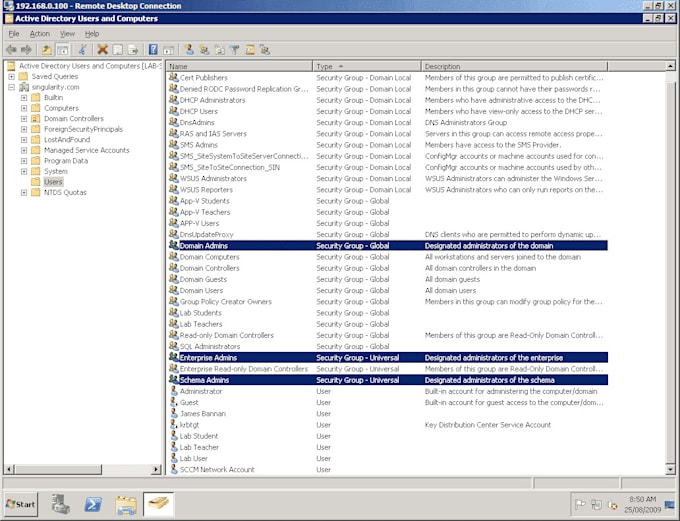Click the Schema Admins group icon
The width and height of the screenshot is (680, 521).
[x=173, y=380]
